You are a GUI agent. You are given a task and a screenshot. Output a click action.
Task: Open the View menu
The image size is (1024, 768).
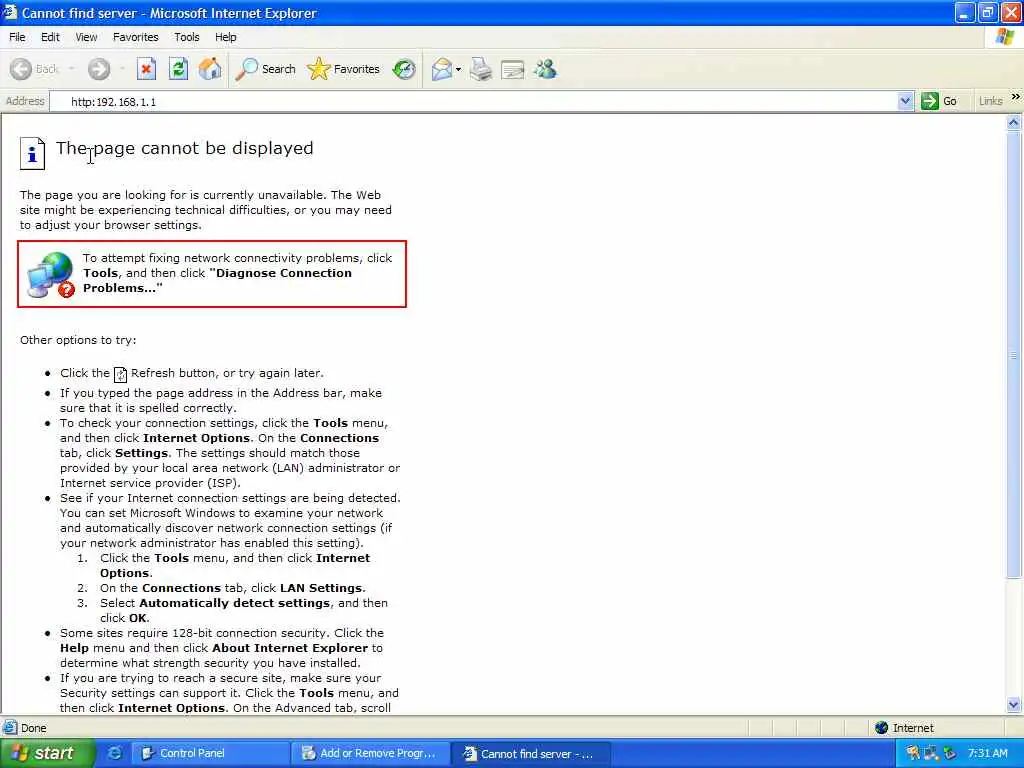point(86,37)
